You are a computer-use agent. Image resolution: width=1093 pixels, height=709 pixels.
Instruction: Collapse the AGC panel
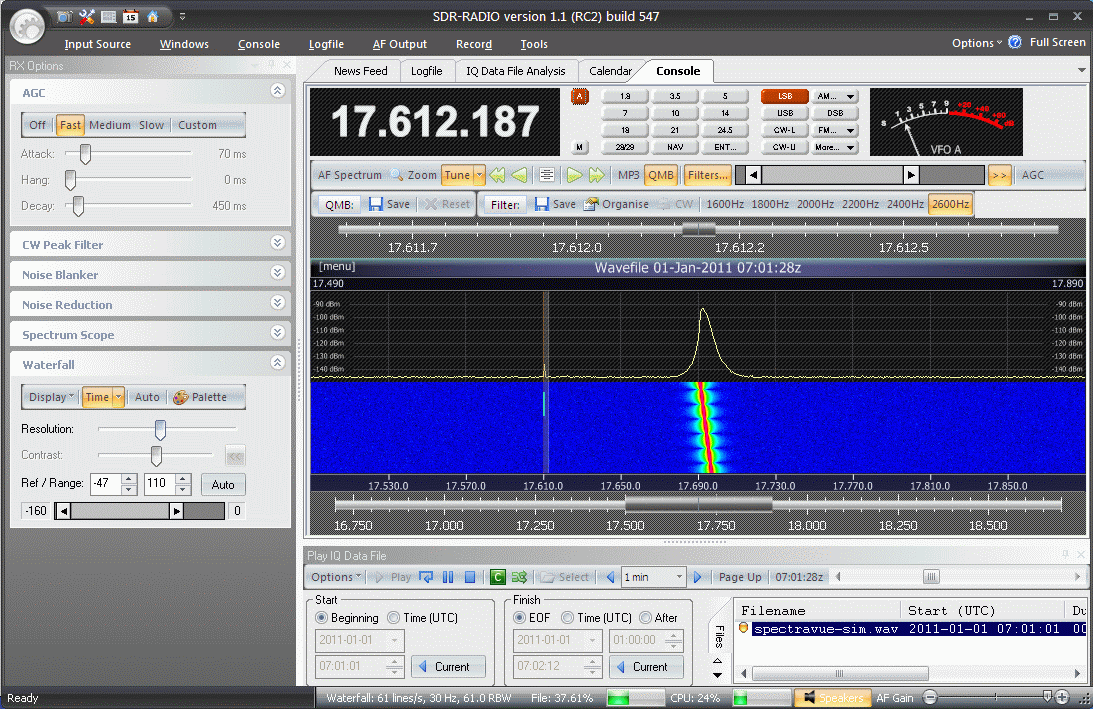pyautogui.click(x=277, y=91)
